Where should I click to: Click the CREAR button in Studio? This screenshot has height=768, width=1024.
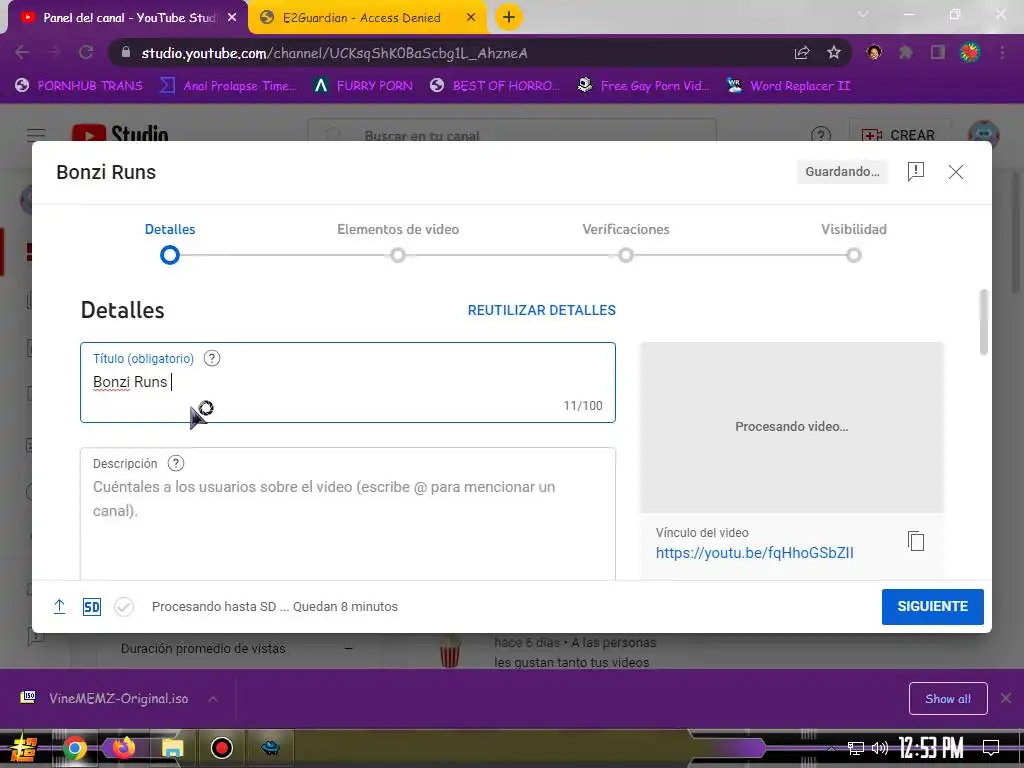tap(899, 135)
